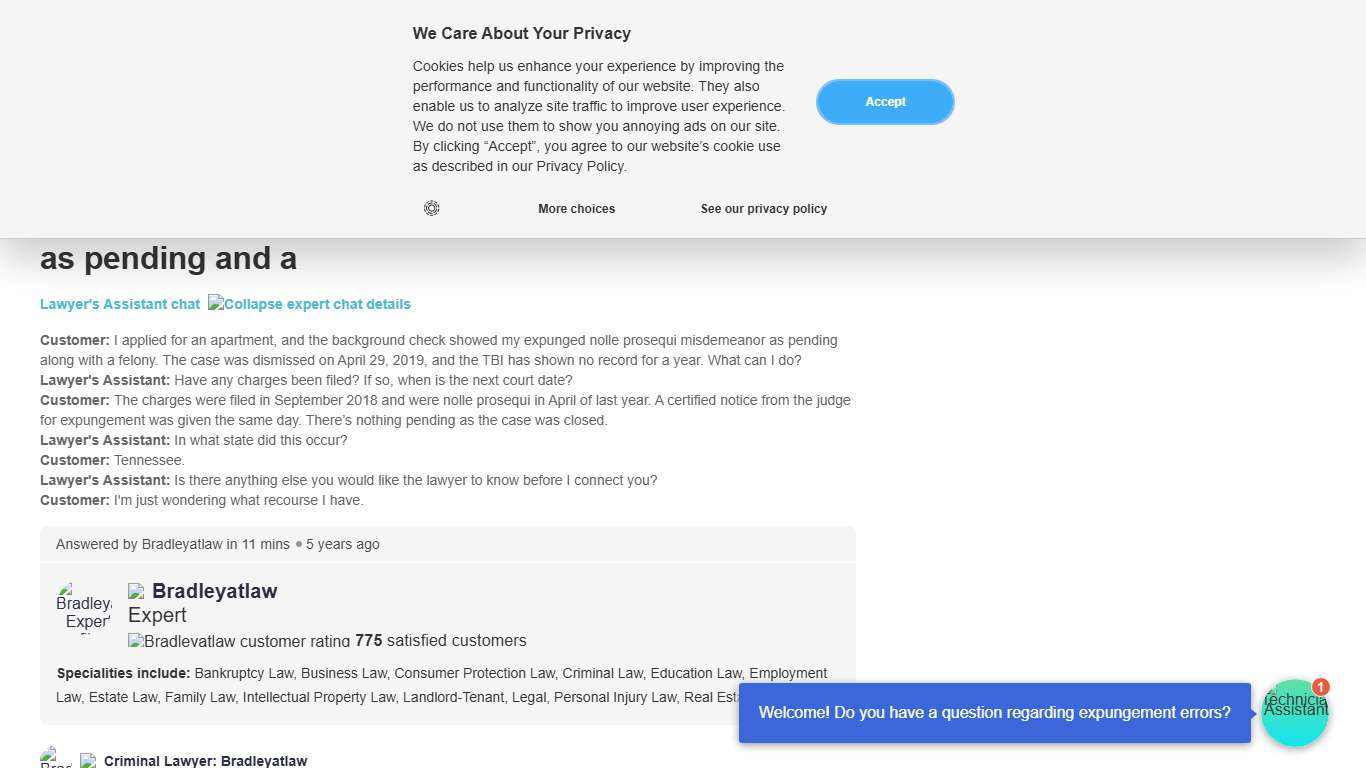
Task: Open the Welcome expungement errors chat bubble
Action: (994, 713)
